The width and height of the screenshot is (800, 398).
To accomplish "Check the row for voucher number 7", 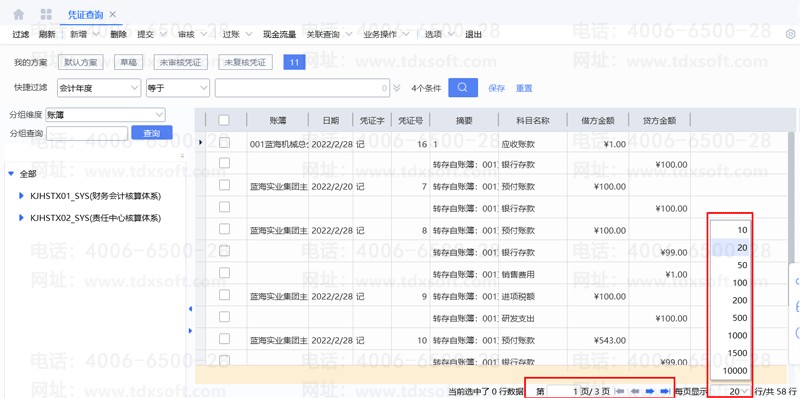I will click(224, 185).
